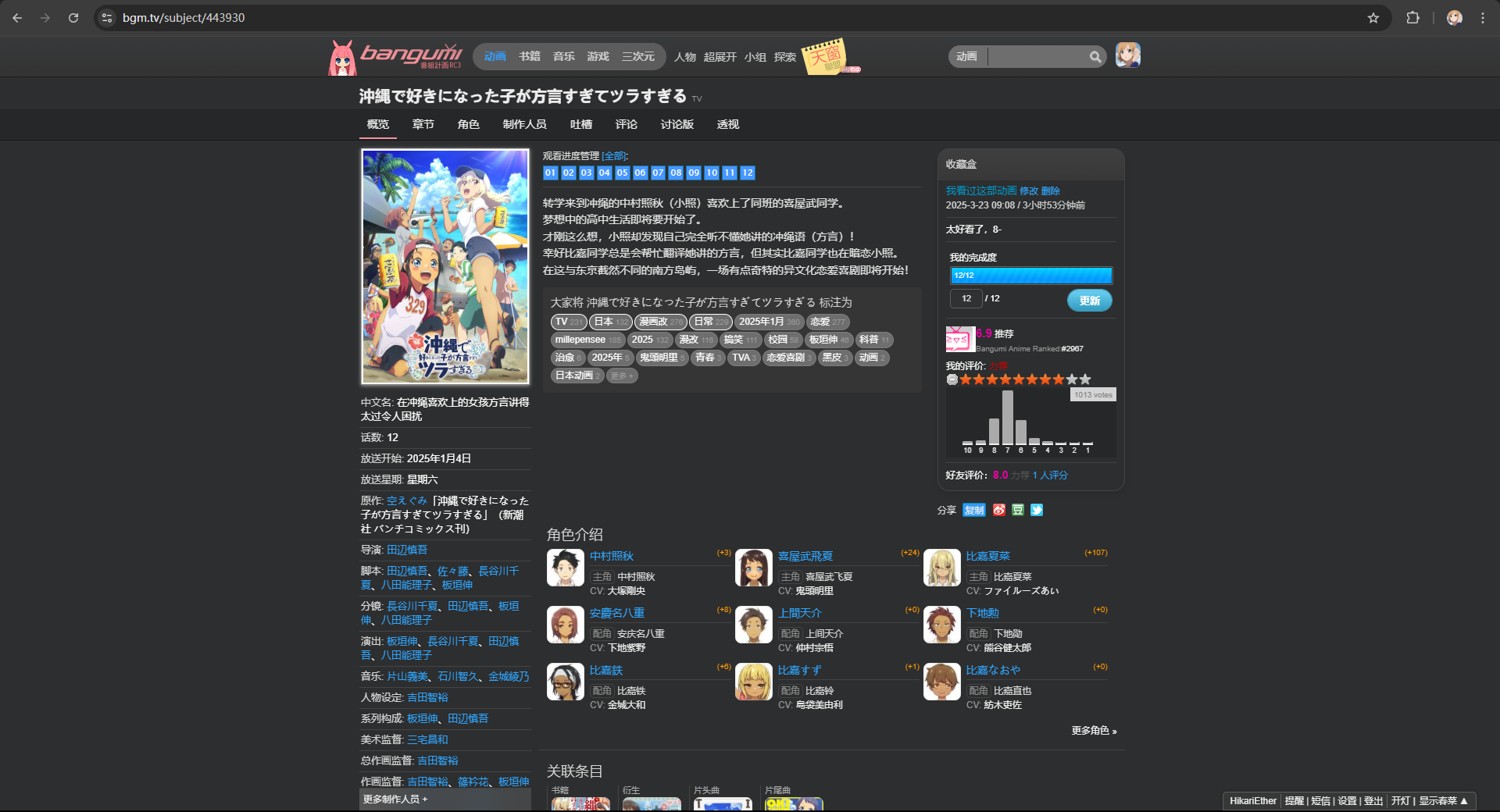This screenshot has width=1500, height=812.
Task: Share to Twitter icon
Action: coord(1037,510)
